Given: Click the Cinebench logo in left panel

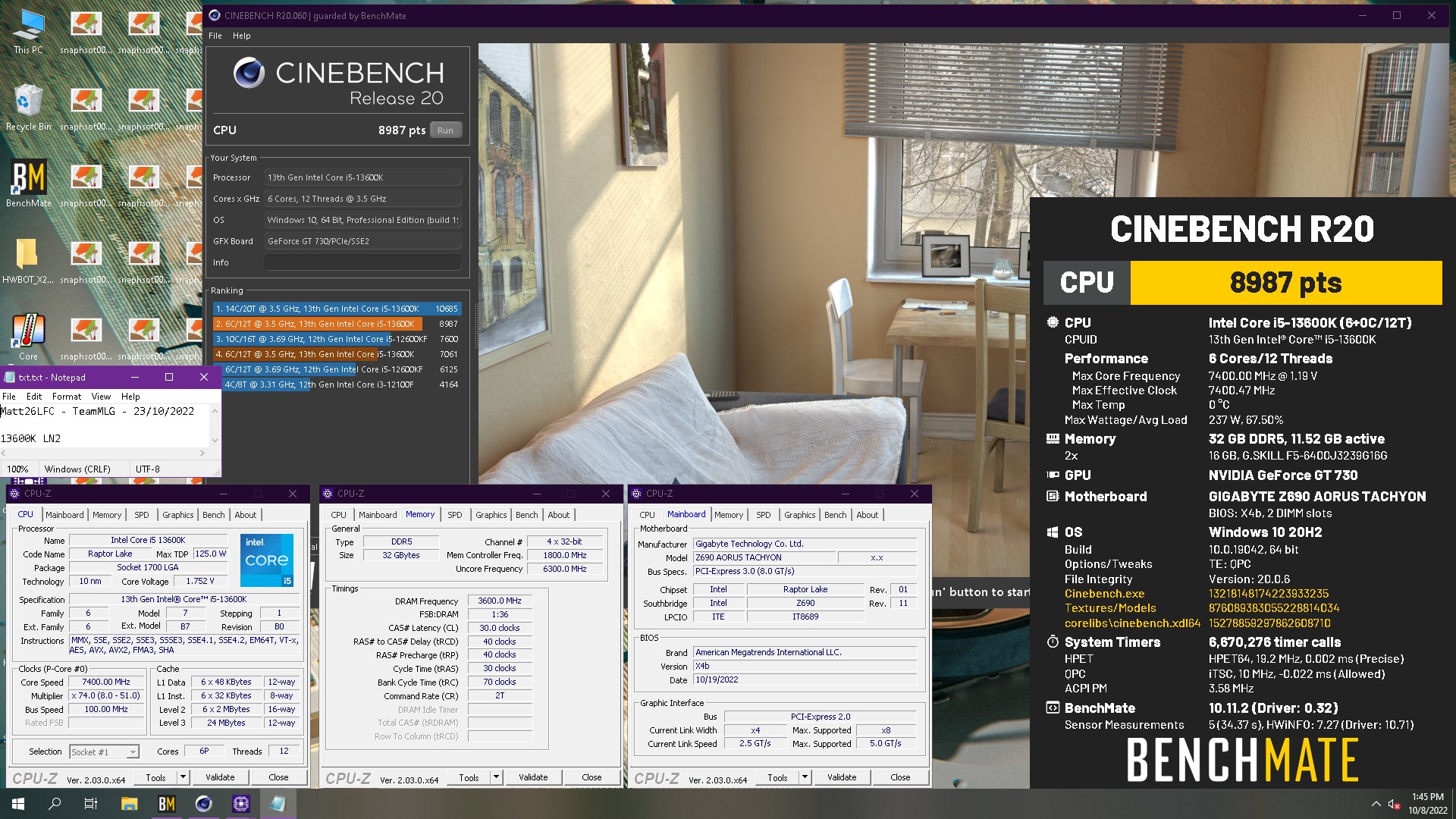Looking at the screenshot, I should click(x=249, y=74).
